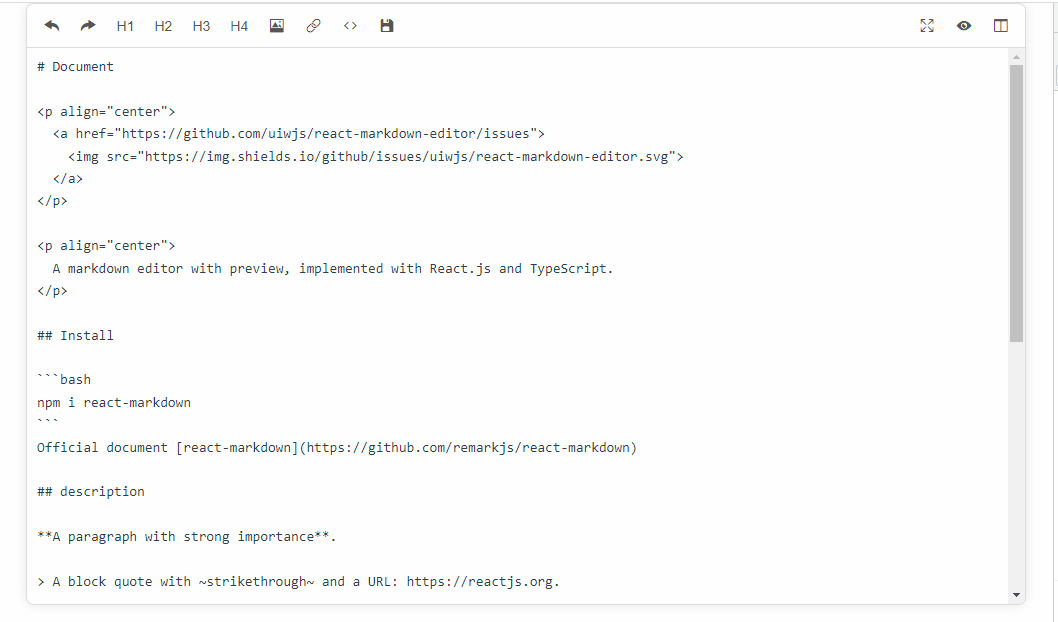Image resolution: width=1058 pixels, height=622 pixels.
Task: Apply H4 heading formatting
Action: pyautogui.click(x=238, y=25)
